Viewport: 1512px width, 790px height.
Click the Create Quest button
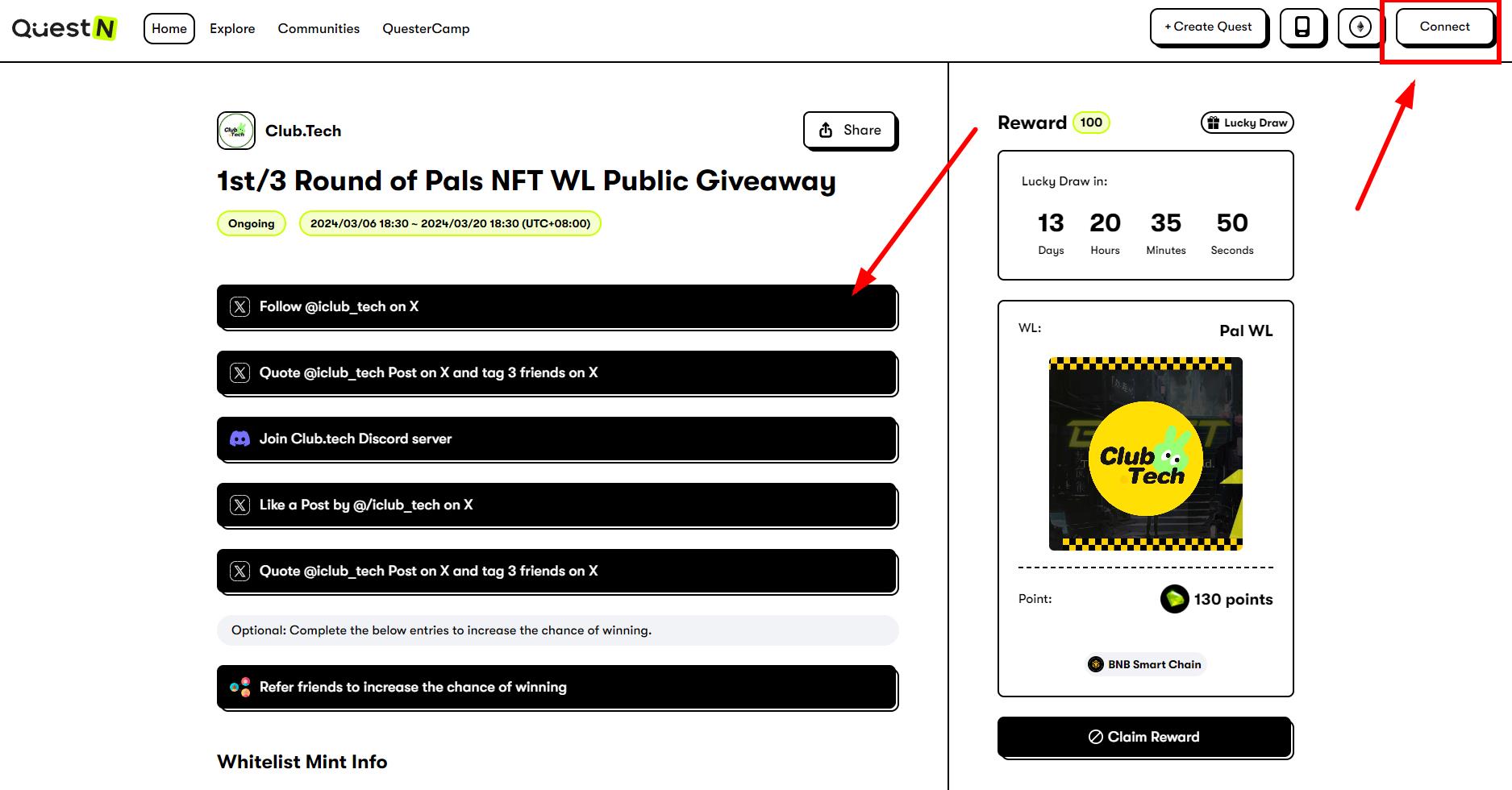tap(1208, 27)
